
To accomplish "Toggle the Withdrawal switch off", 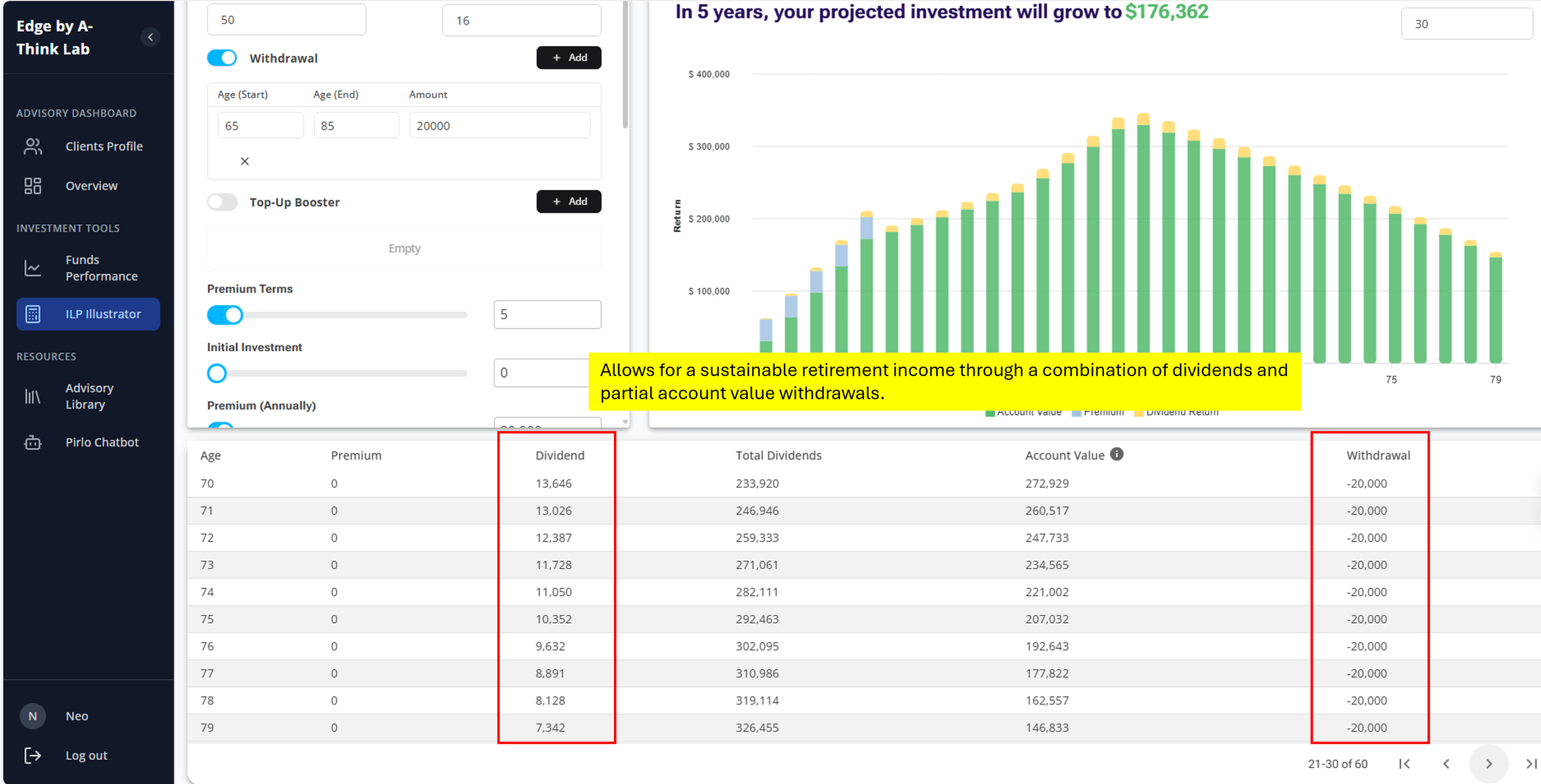I will (x=222, y=58).
